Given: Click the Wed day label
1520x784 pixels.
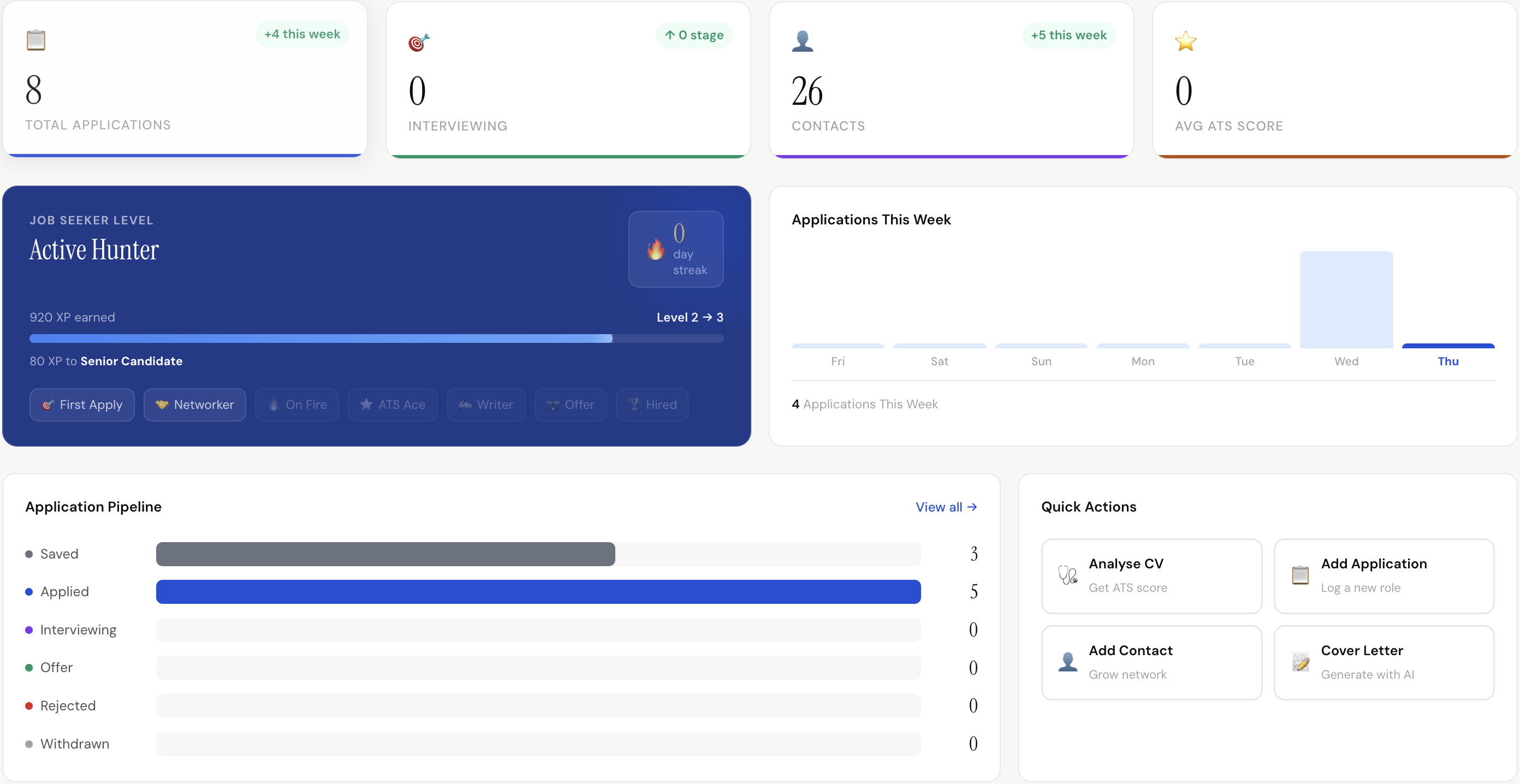Looking at the screenshot, I should point(1346,361).
